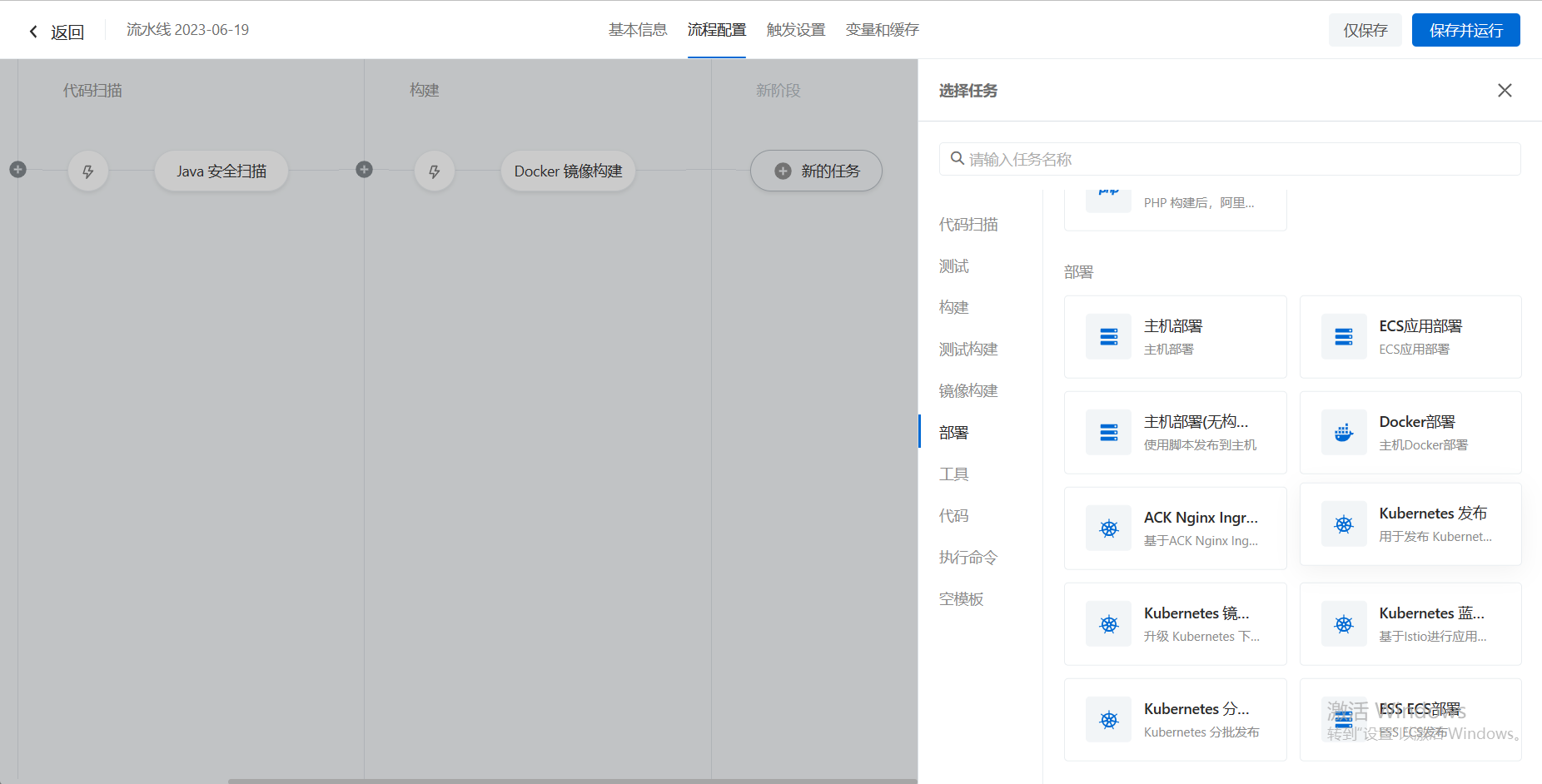Open the 变量和缓存 tab
This screenshot has height=784, width=1542.
tap(883, 30)
